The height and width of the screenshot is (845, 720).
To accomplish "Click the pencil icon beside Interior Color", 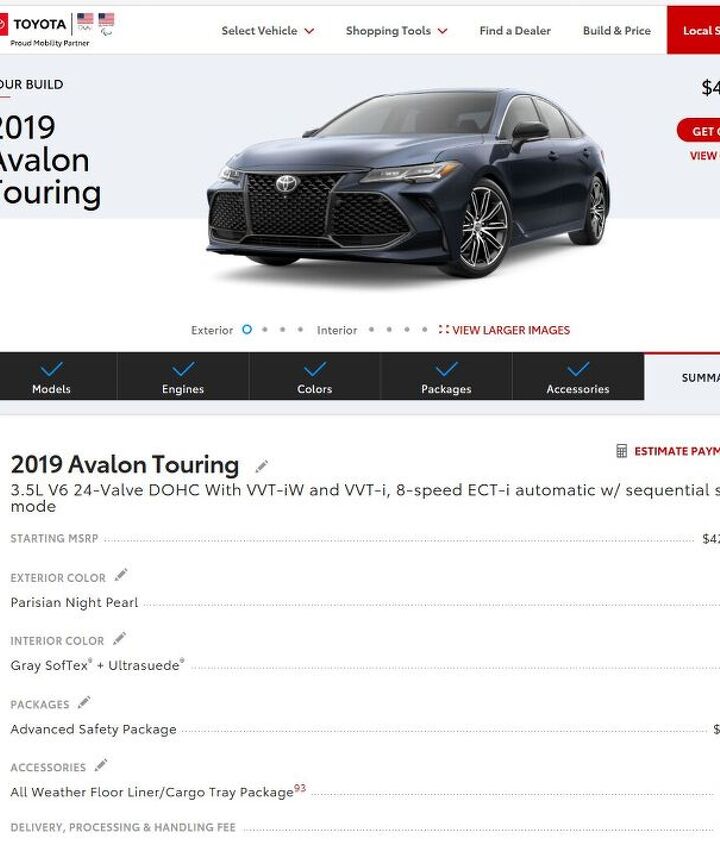I will 119,638.
